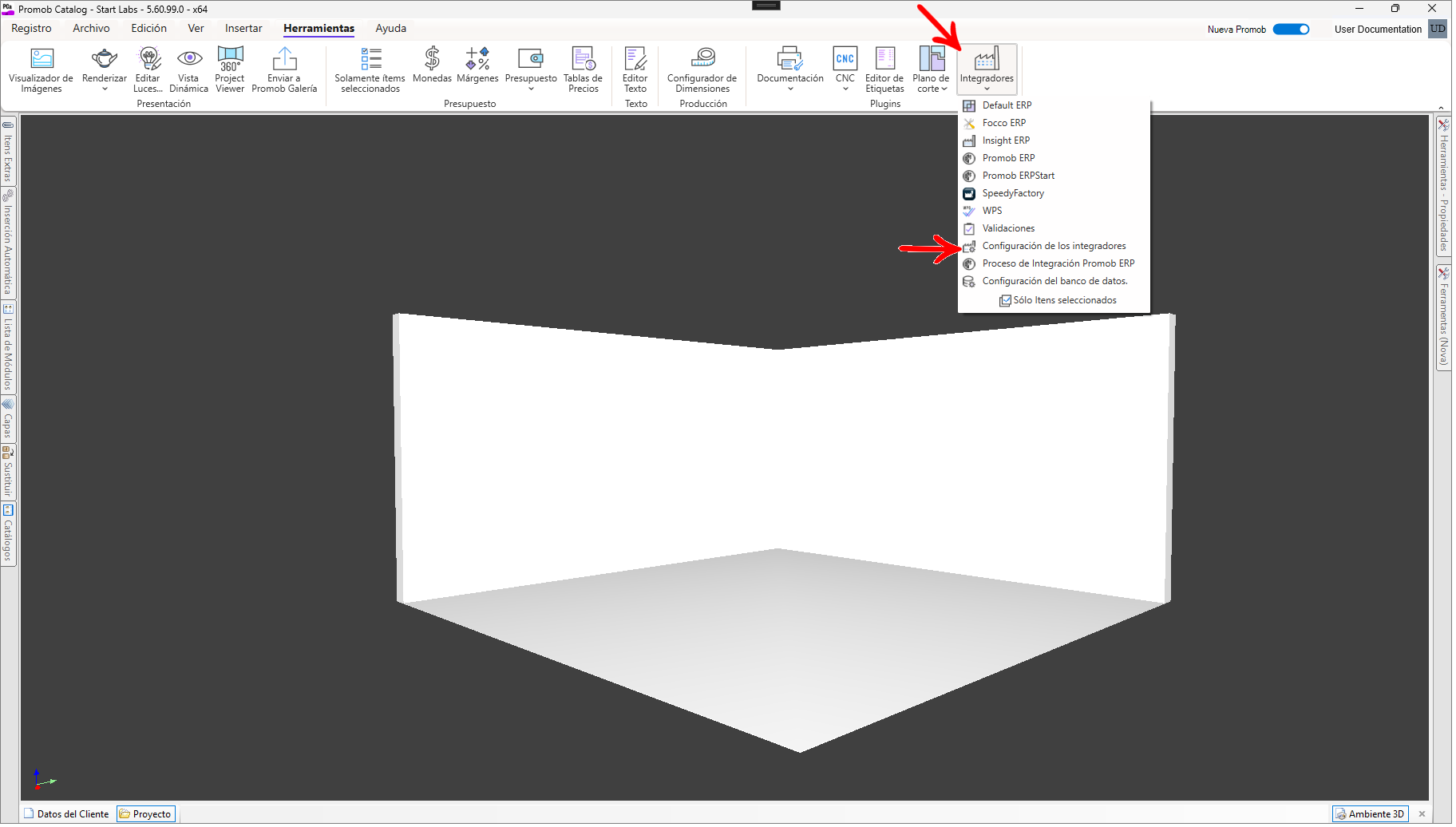This screenshot has width=1456, height=827.
Task: Choose SpeedyFactory integrator
Action: coord(1054,193)
